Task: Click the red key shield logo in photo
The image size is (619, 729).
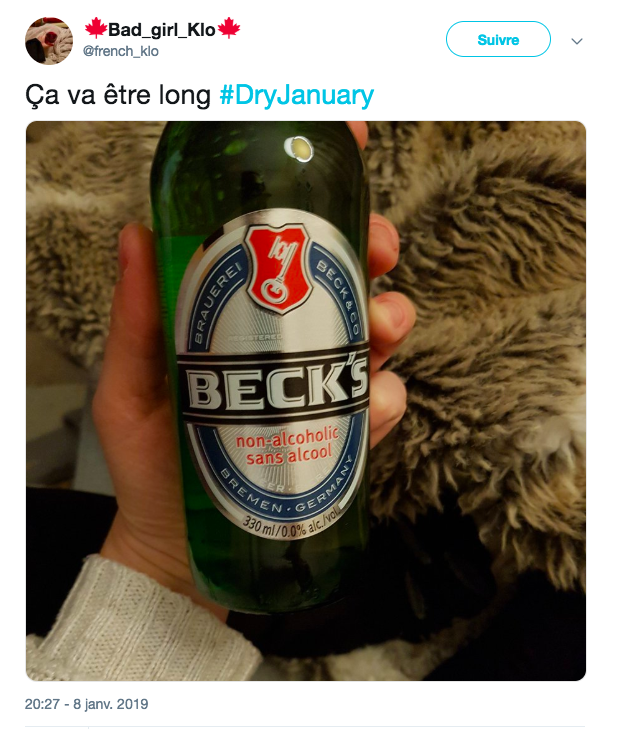Action: 278,269
